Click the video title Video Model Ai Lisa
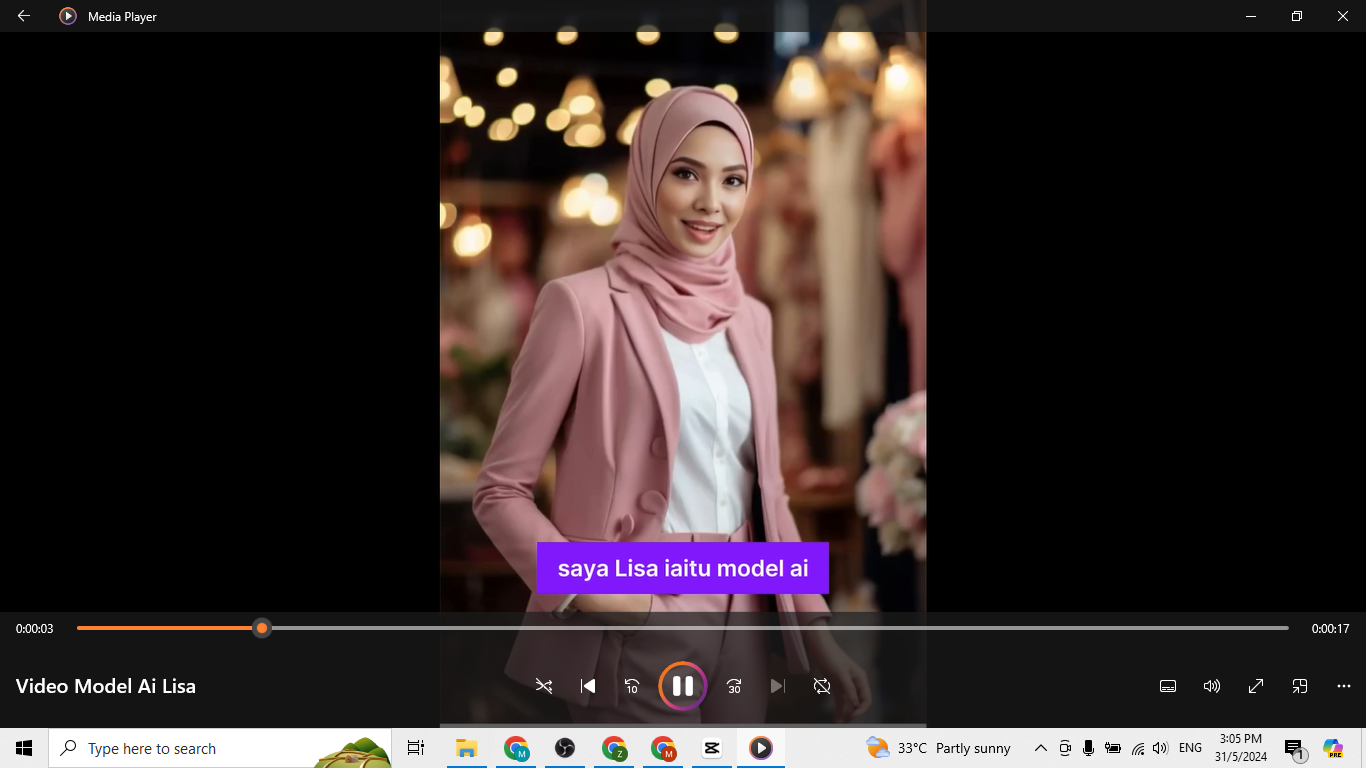Viewport: 1366px width, 768px height. 106,686
